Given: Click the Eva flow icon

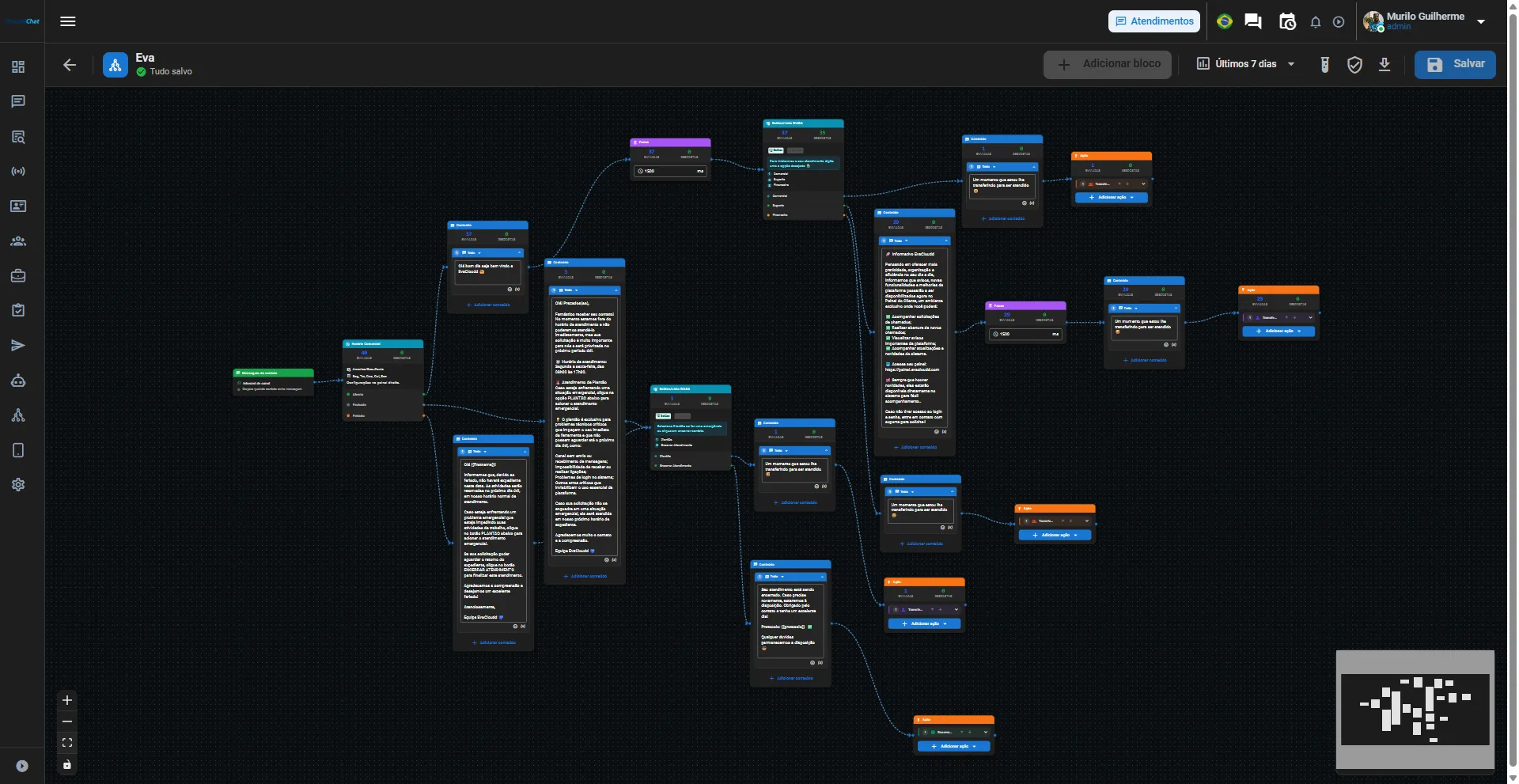Looking at the screenshot, I should point(116,65).
